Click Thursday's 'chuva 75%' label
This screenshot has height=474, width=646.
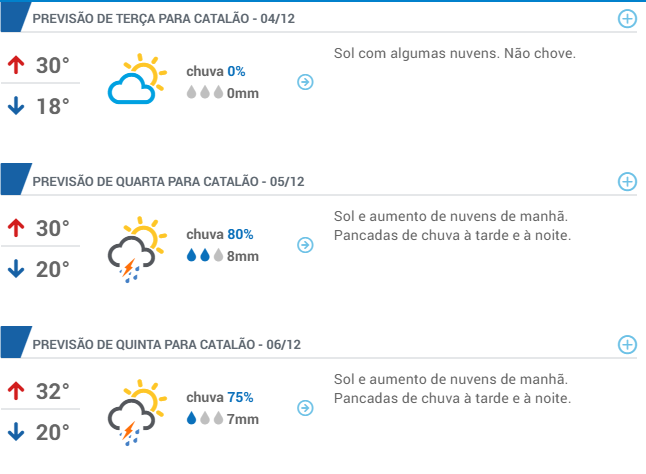[219, 397]
